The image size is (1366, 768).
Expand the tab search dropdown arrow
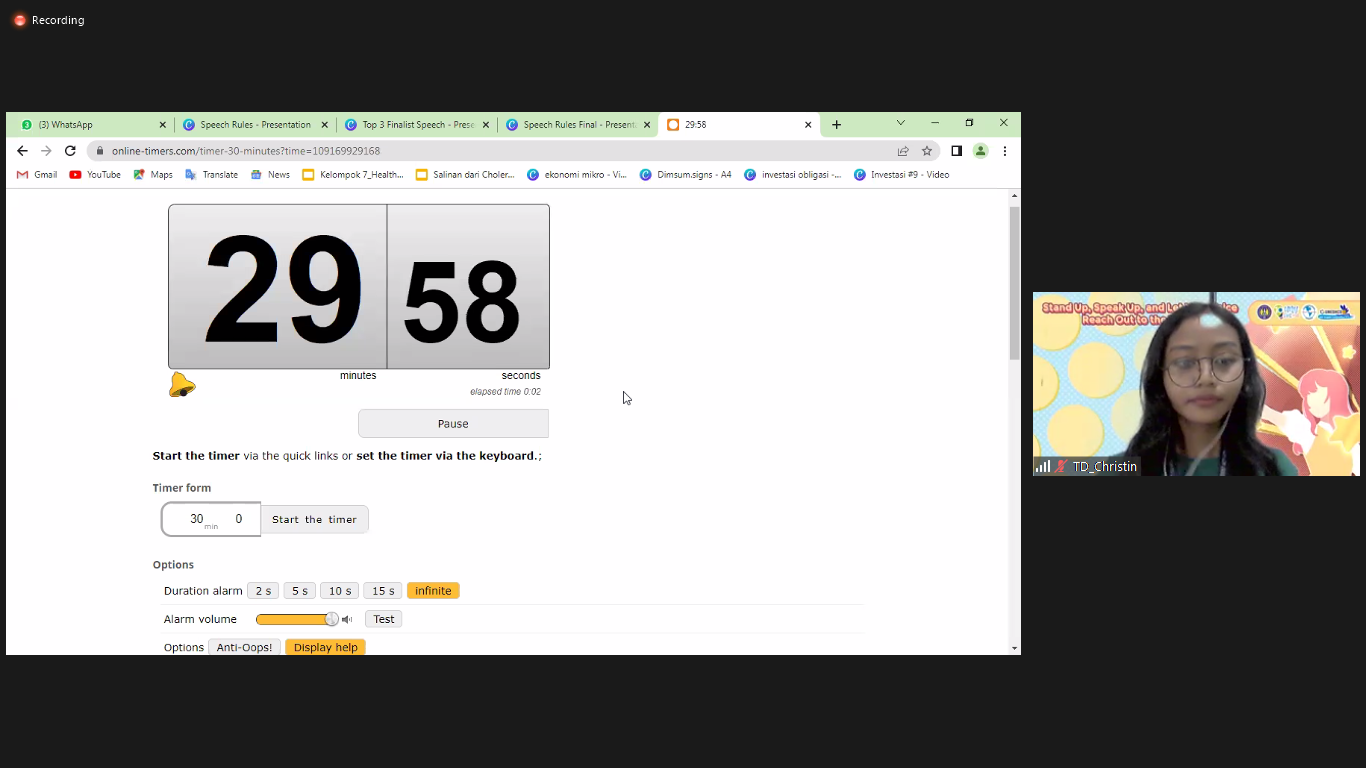coord(900,123)
